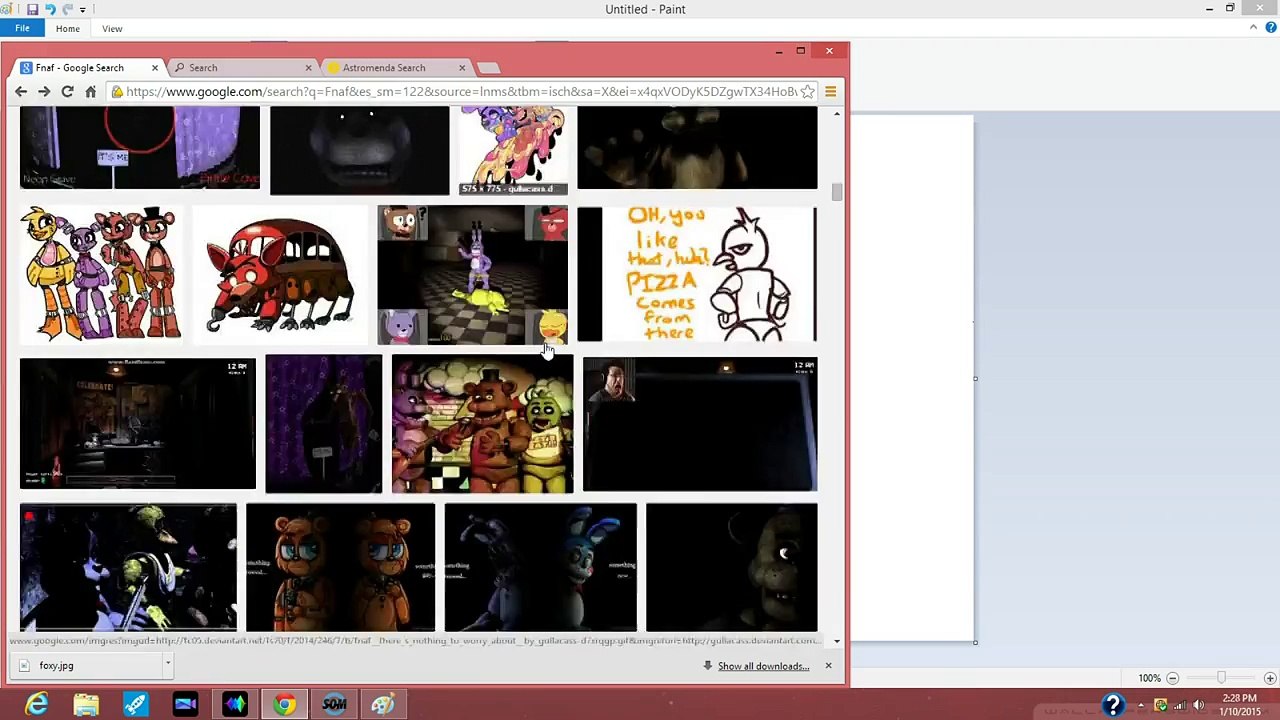
Task: Open Paint help with the question mark icon
Action: click(1269, 28)
